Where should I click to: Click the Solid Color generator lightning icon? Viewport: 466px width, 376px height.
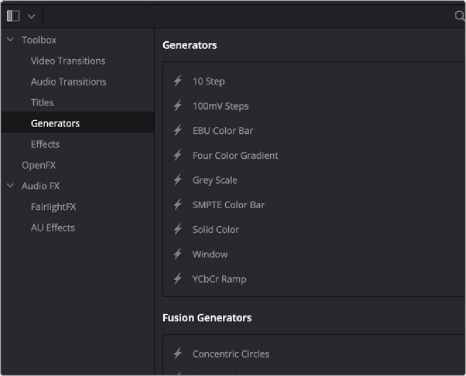(178, 229)
